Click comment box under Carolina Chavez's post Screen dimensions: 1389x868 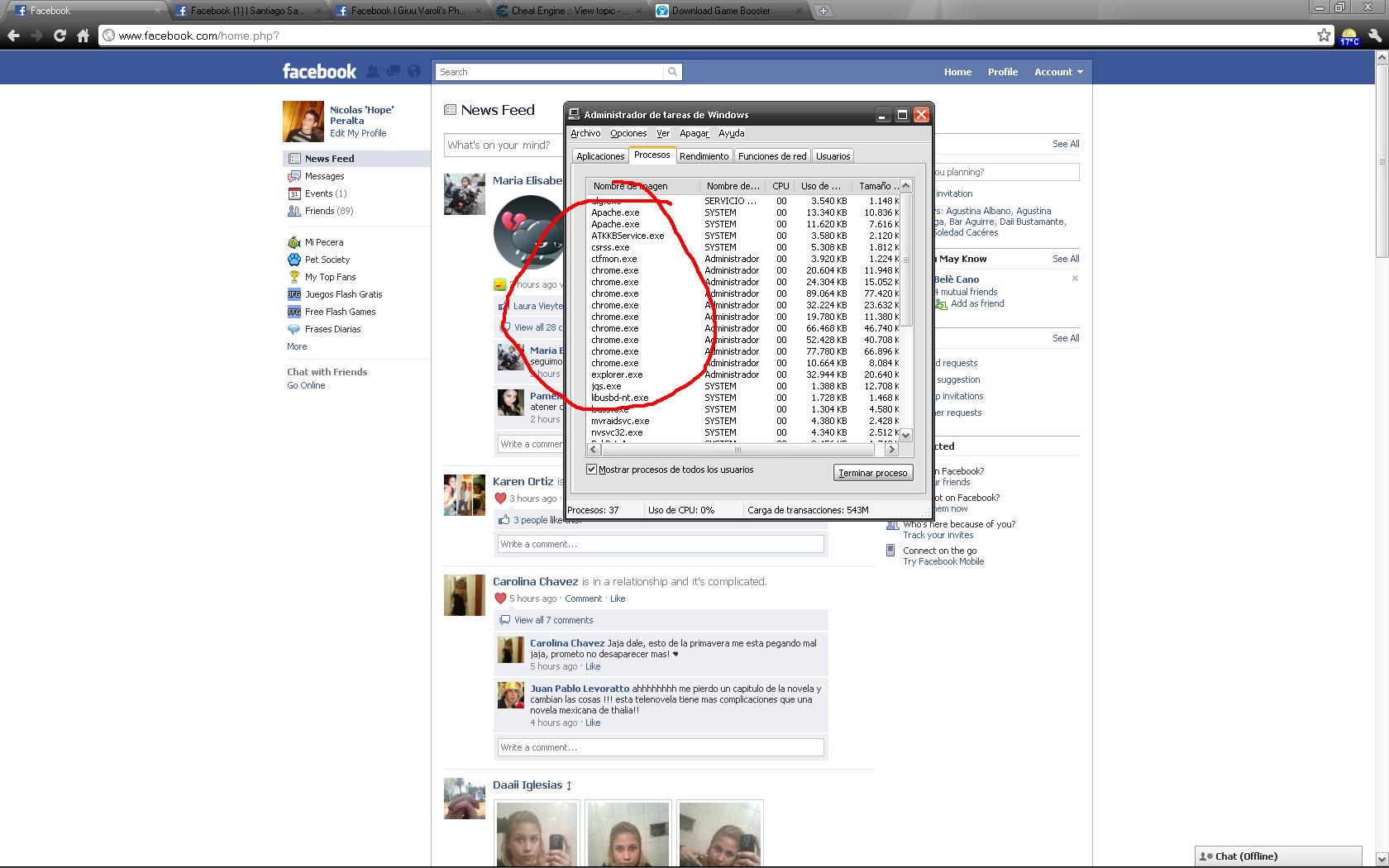point(661,747)
